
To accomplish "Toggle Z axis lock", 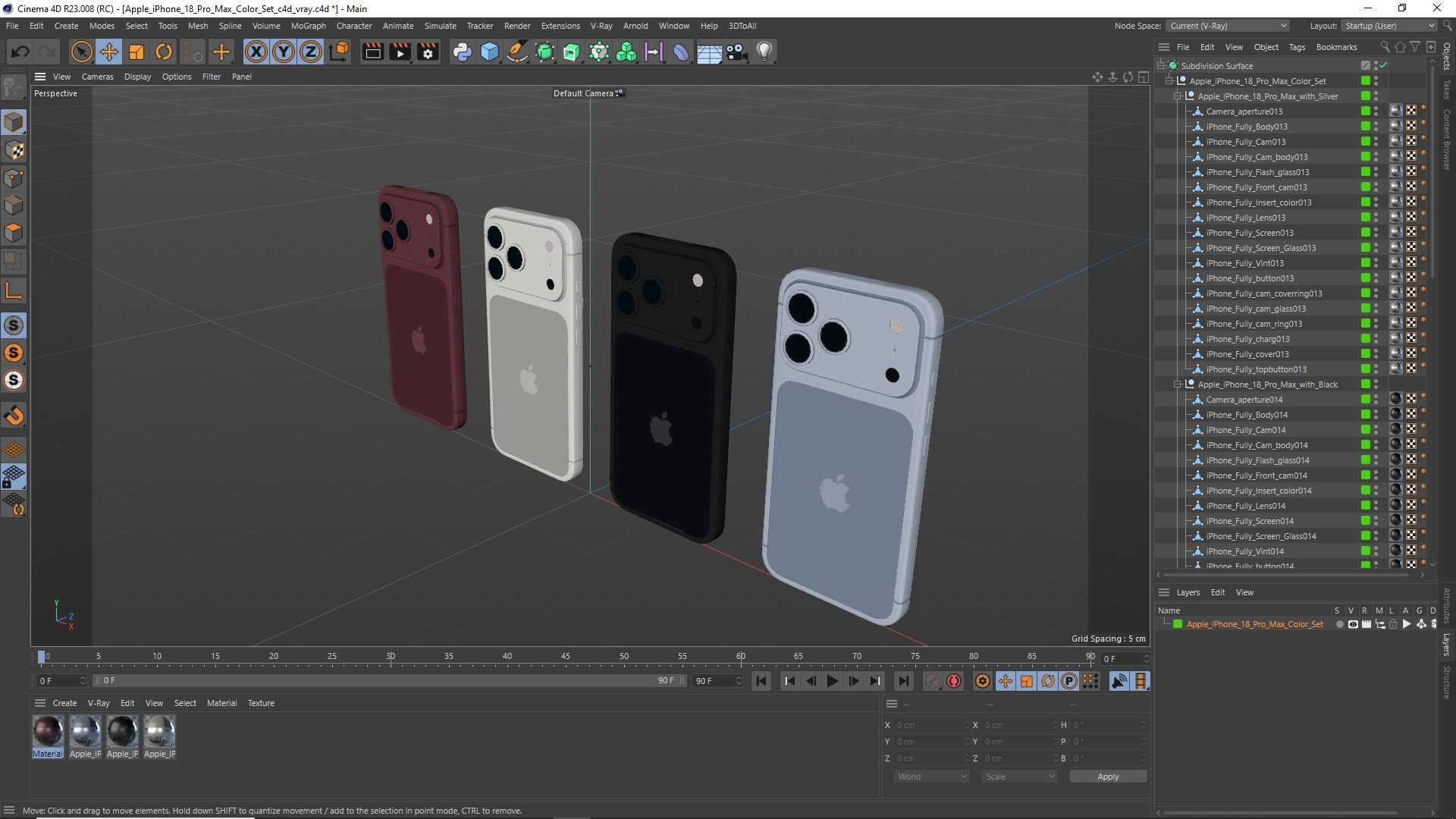I will pos(311,52).
